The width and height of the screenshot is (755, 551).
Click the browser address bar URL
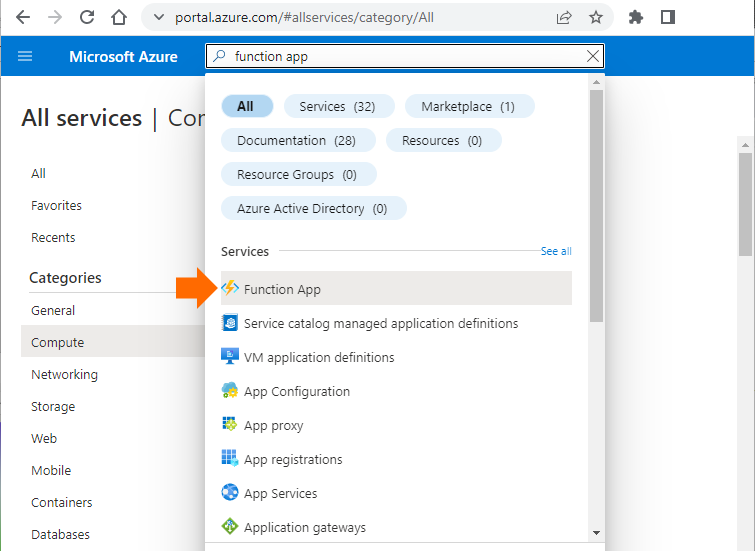point(304,17)
